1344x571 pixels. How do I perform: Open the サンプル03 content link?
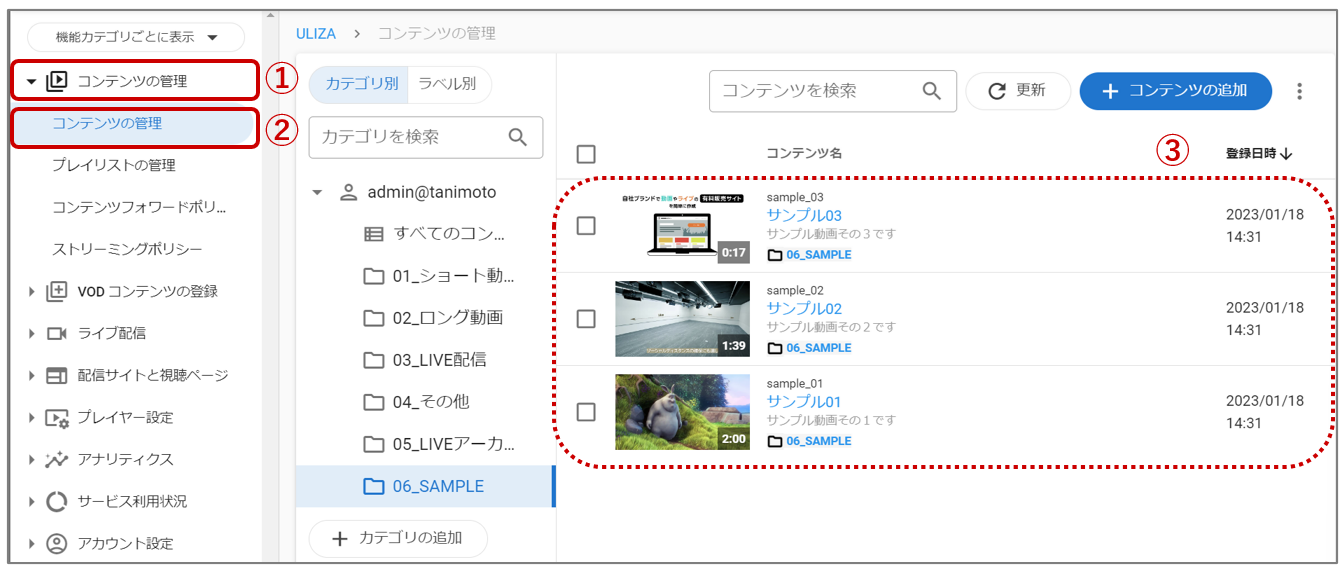click(804, 215)
